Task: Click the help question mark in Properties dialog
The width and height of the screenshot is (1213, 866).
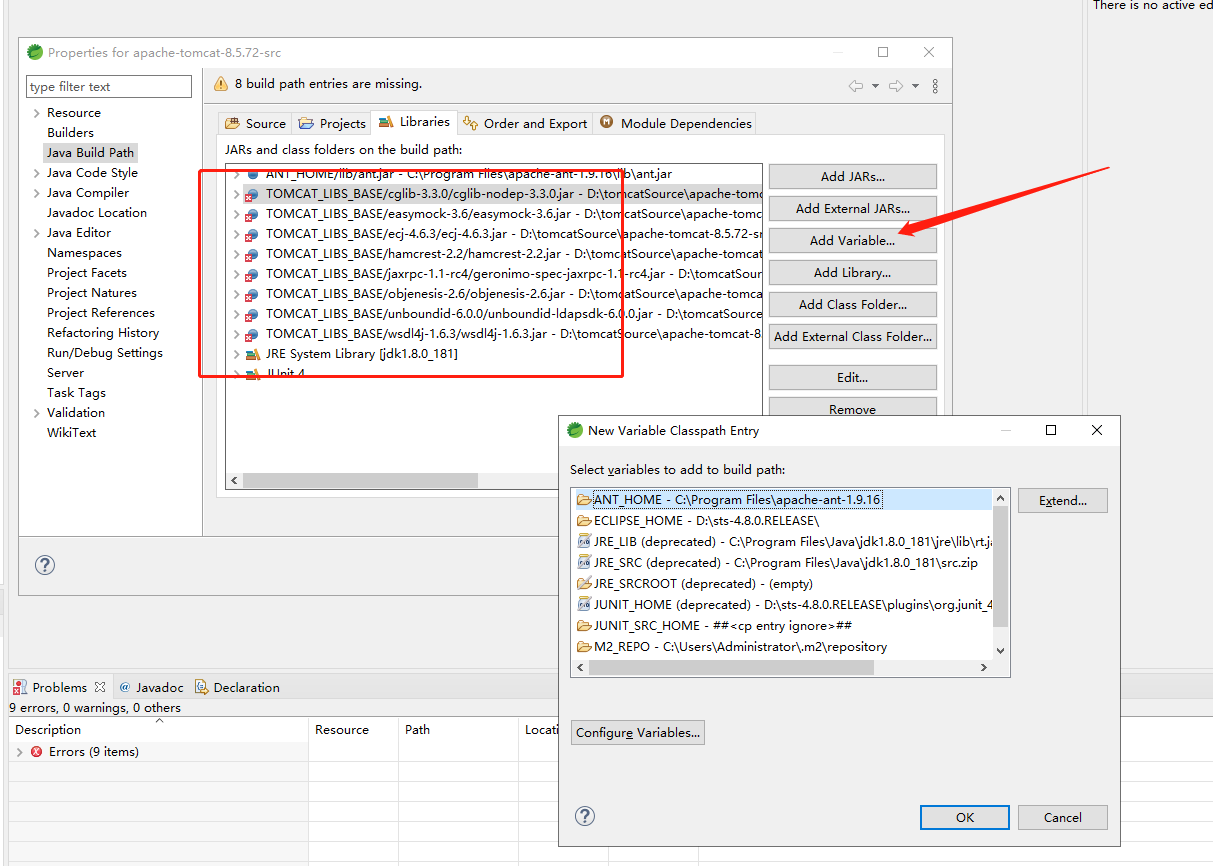Action: pos(44,565)
